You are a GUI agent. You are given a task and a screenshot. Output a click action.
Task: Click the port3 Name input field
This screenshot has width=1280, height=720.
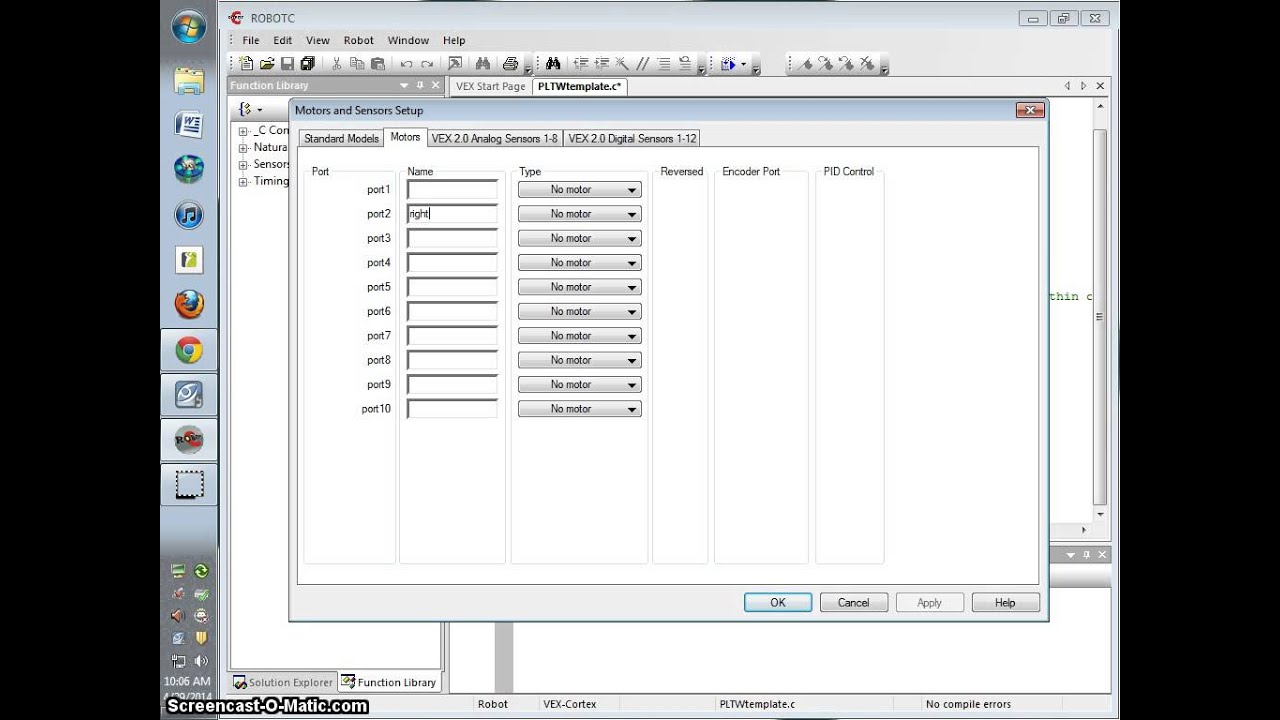pyautogui.click(x=452, y=238)
